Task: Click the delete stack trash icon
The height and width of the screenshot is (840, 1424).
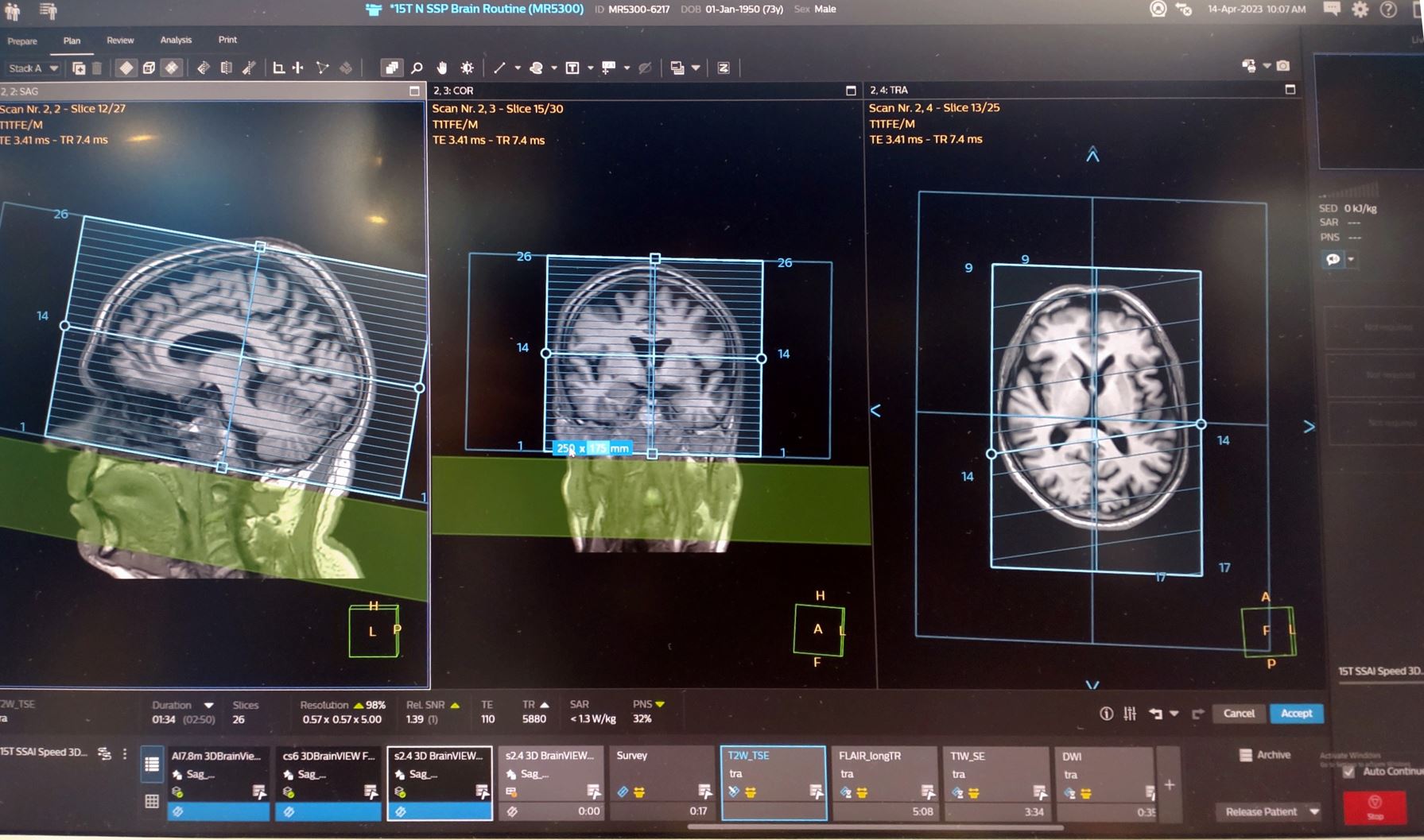Action: pyautogui.click(x=97, y=68)
